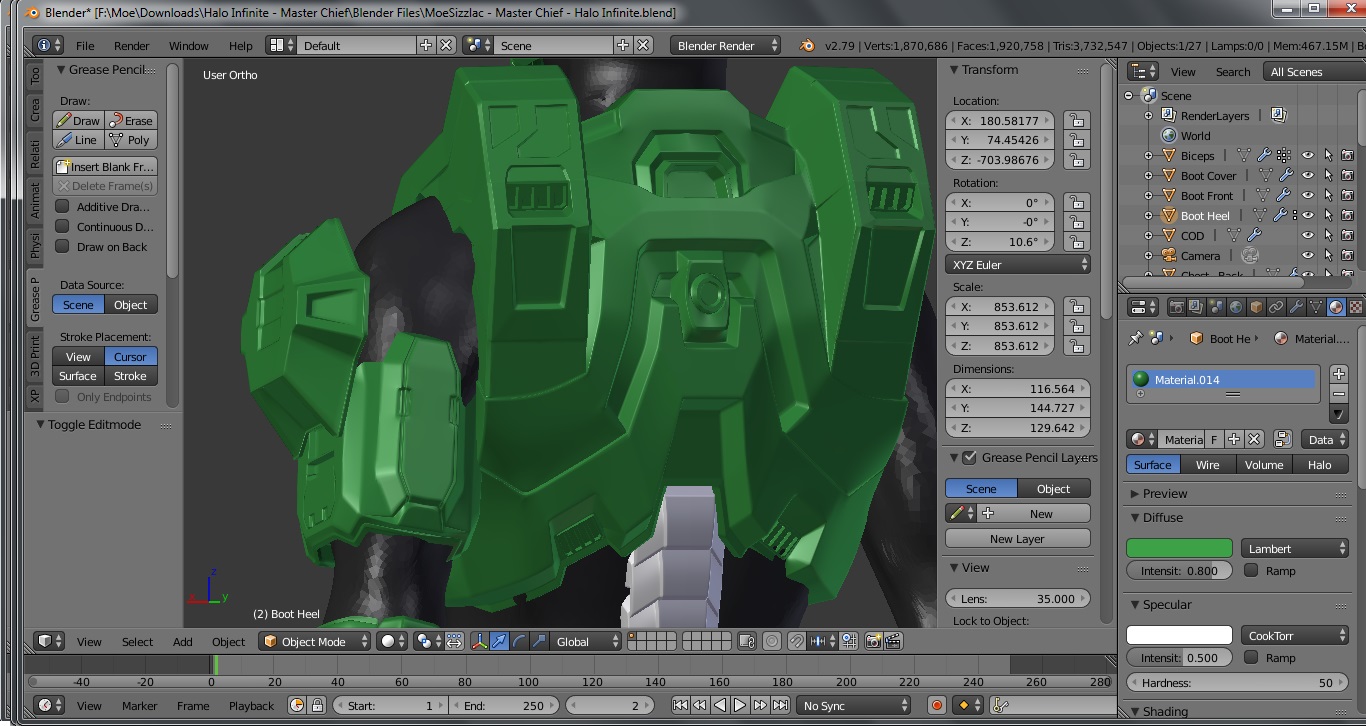
Task: Open the XYZ Euler rotation mode dropdown
Action: pyautogui.click(x=1017, y=265)
